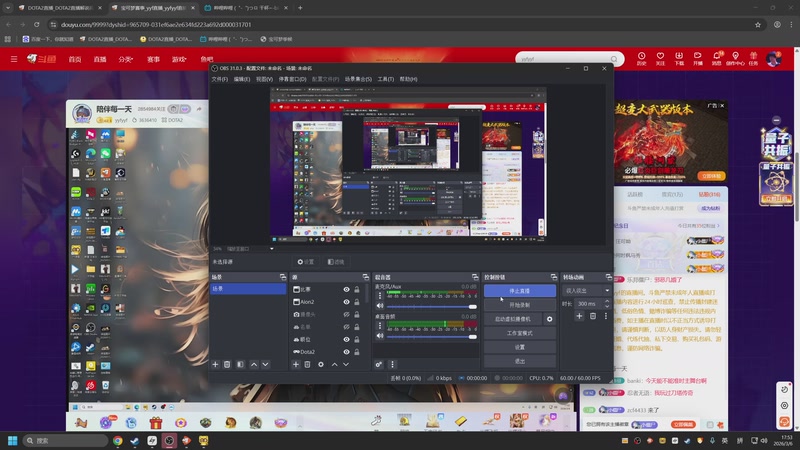The image size is (800, 450).
Task: Open Chrome from the taskbar
Action: [x=118, y=441]
